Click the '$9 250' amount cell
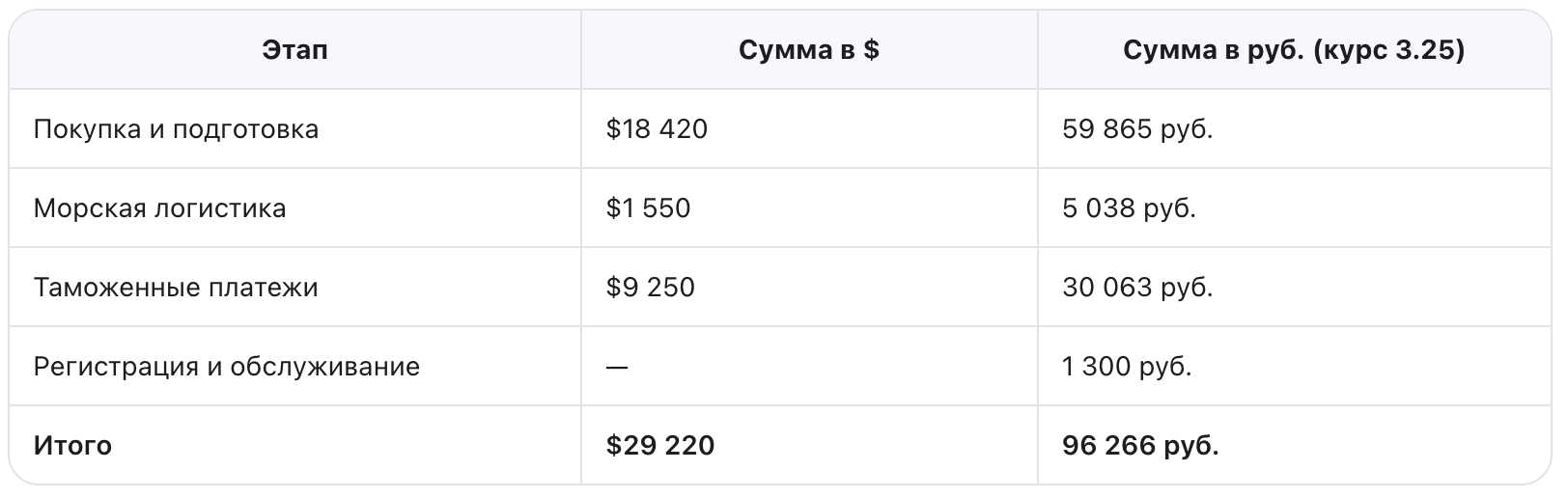This screenshot has height=498, width=1568. [x=650, y=288]
